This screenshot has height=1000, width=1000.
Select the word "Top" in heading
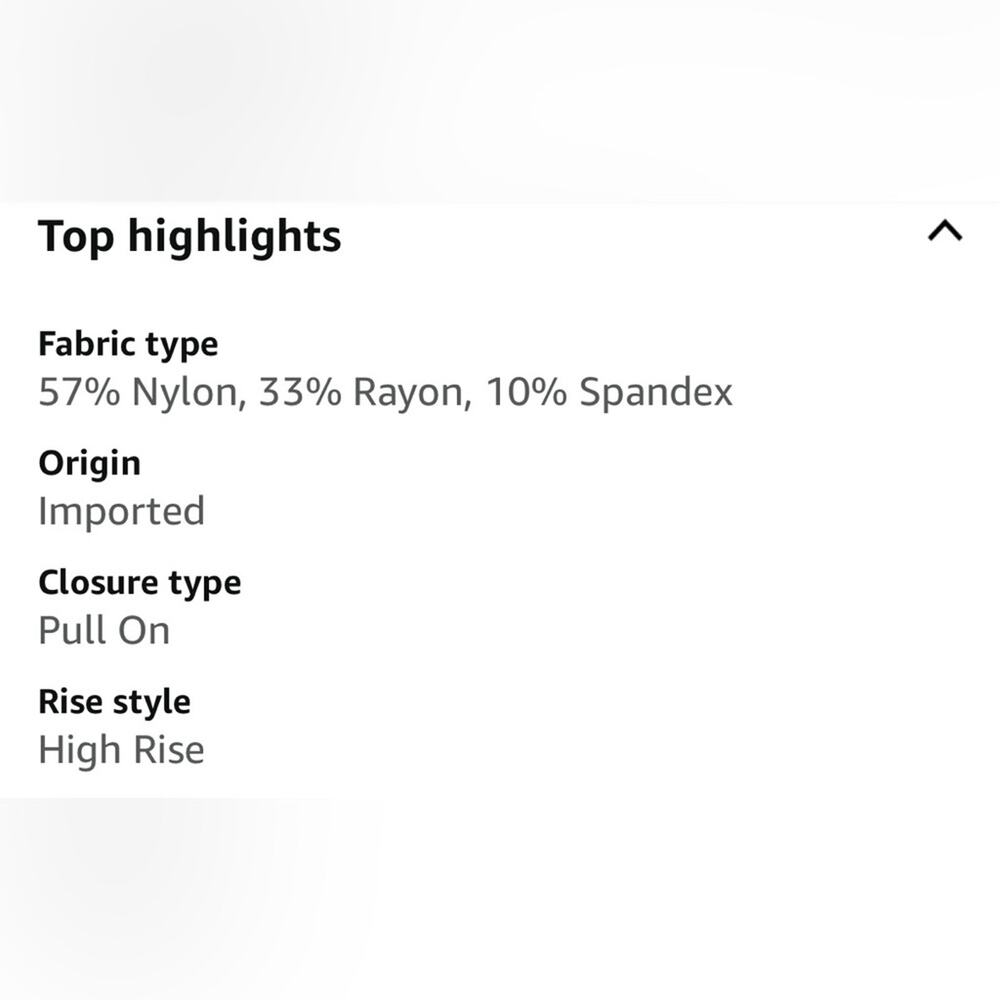(76, 238)
